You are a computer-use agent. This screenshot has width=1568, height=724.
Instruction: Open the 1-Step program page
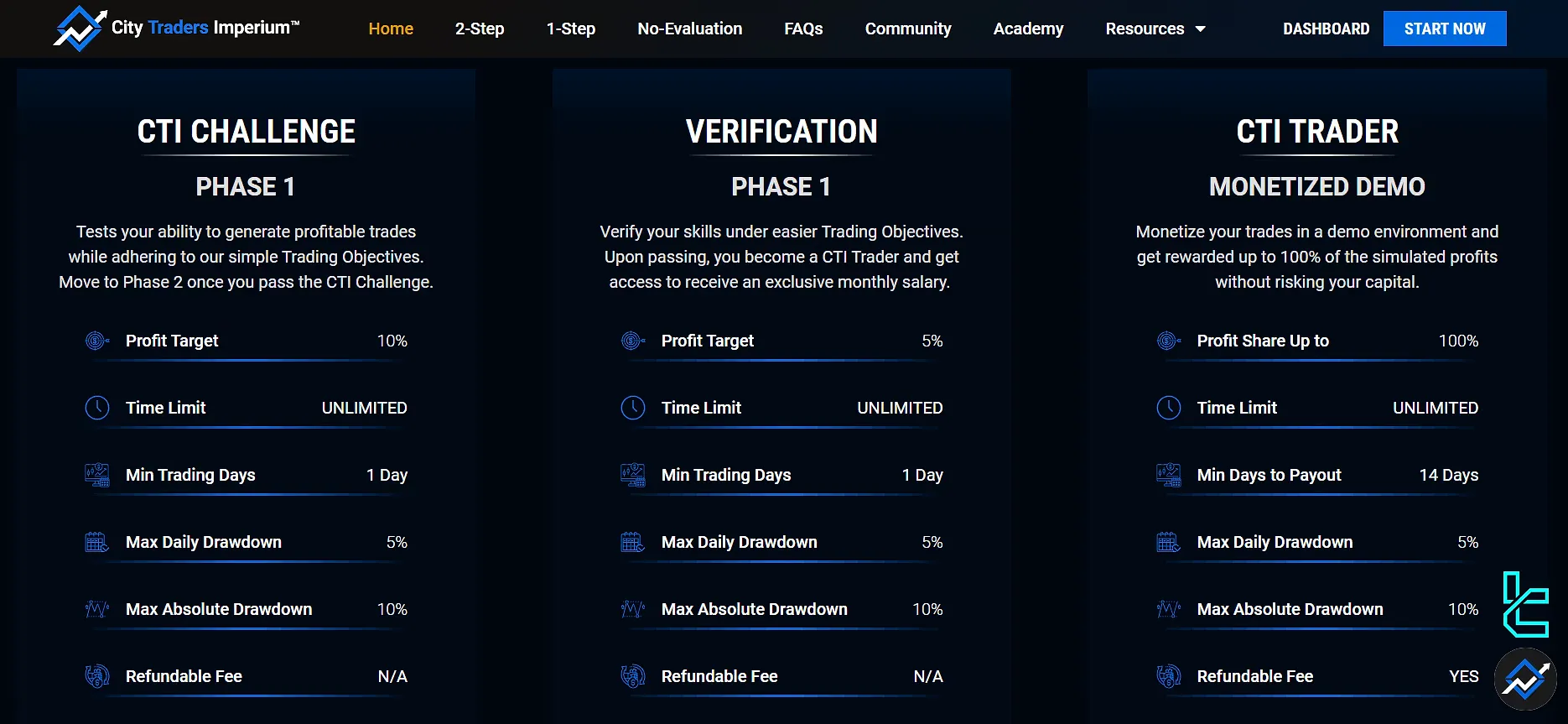click(x=571, y=29)
